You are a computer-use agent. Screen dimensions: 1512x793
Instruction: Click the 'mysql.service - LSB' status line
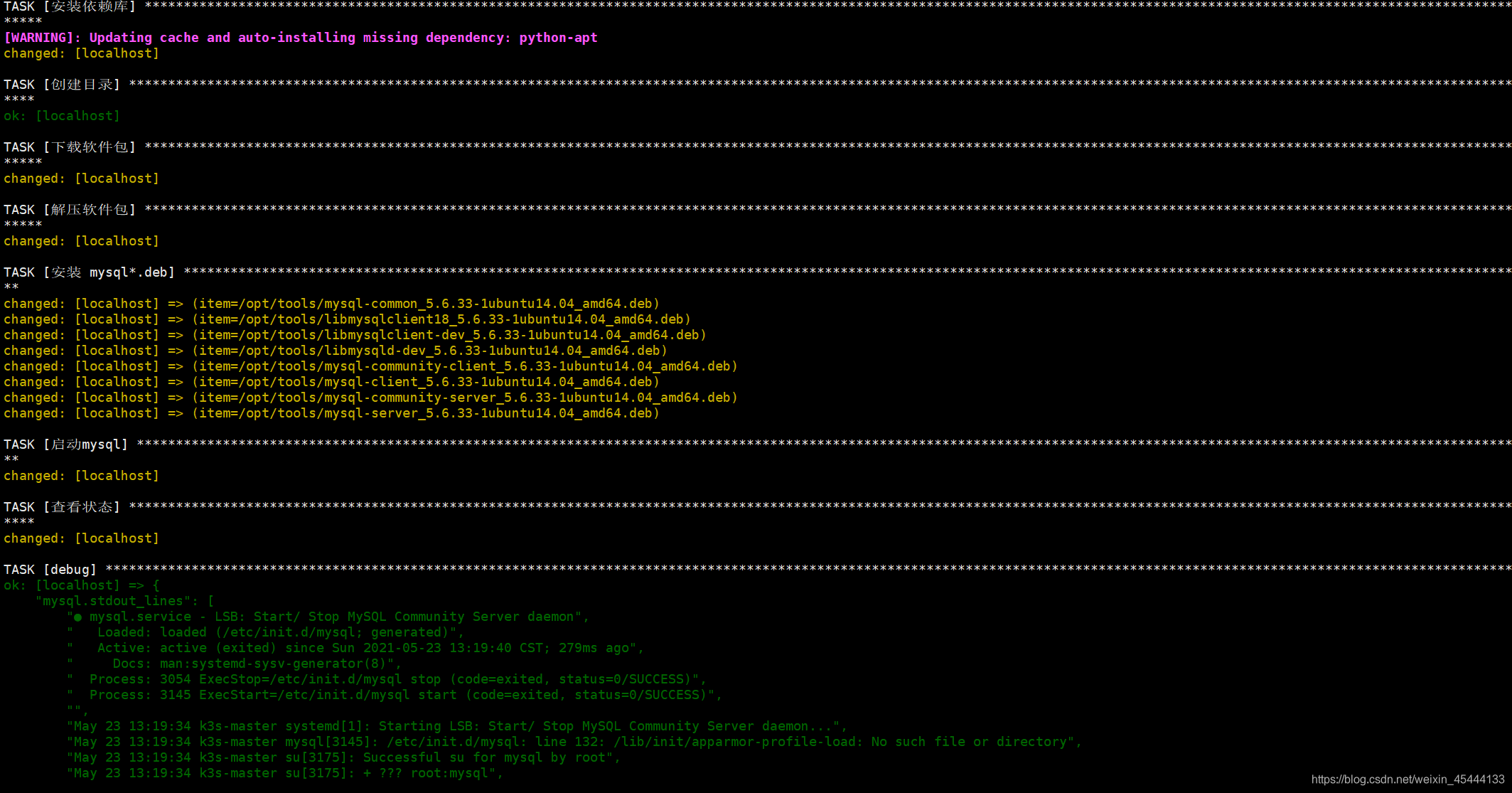328,617
